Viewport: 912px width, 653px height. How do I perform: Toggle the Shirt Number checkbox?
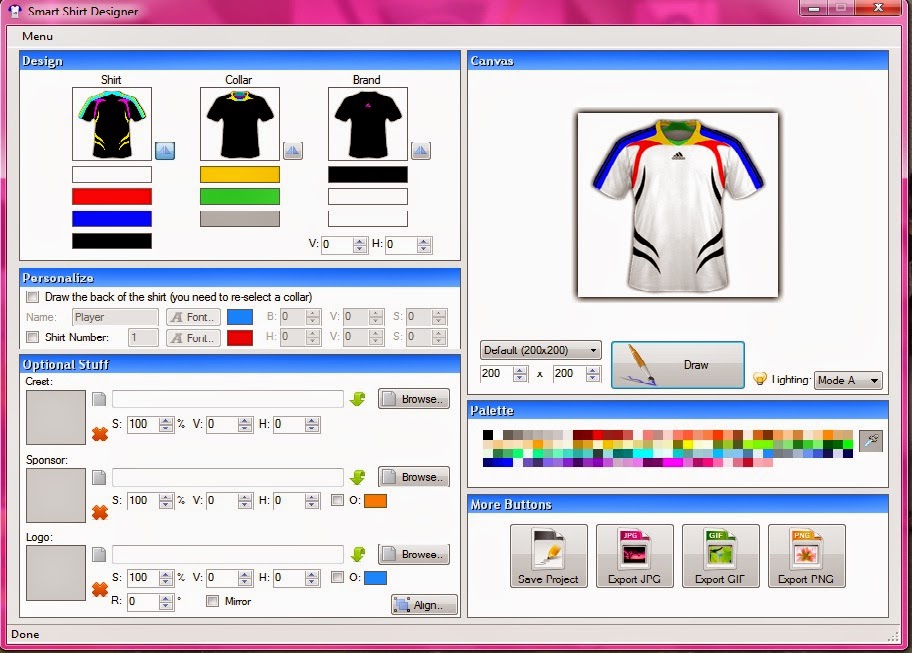(x=33, y=337)
